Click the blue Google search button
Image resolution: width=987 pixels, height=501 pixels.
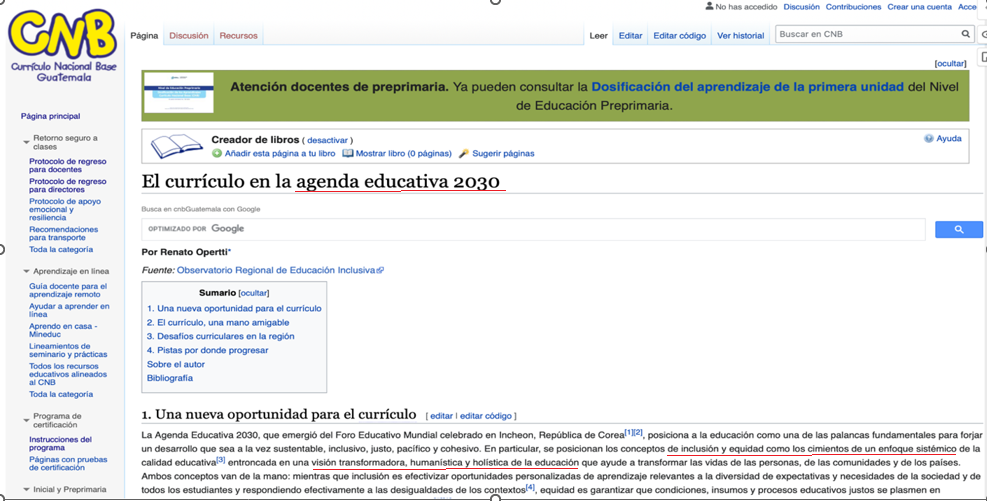pos(959,230)
